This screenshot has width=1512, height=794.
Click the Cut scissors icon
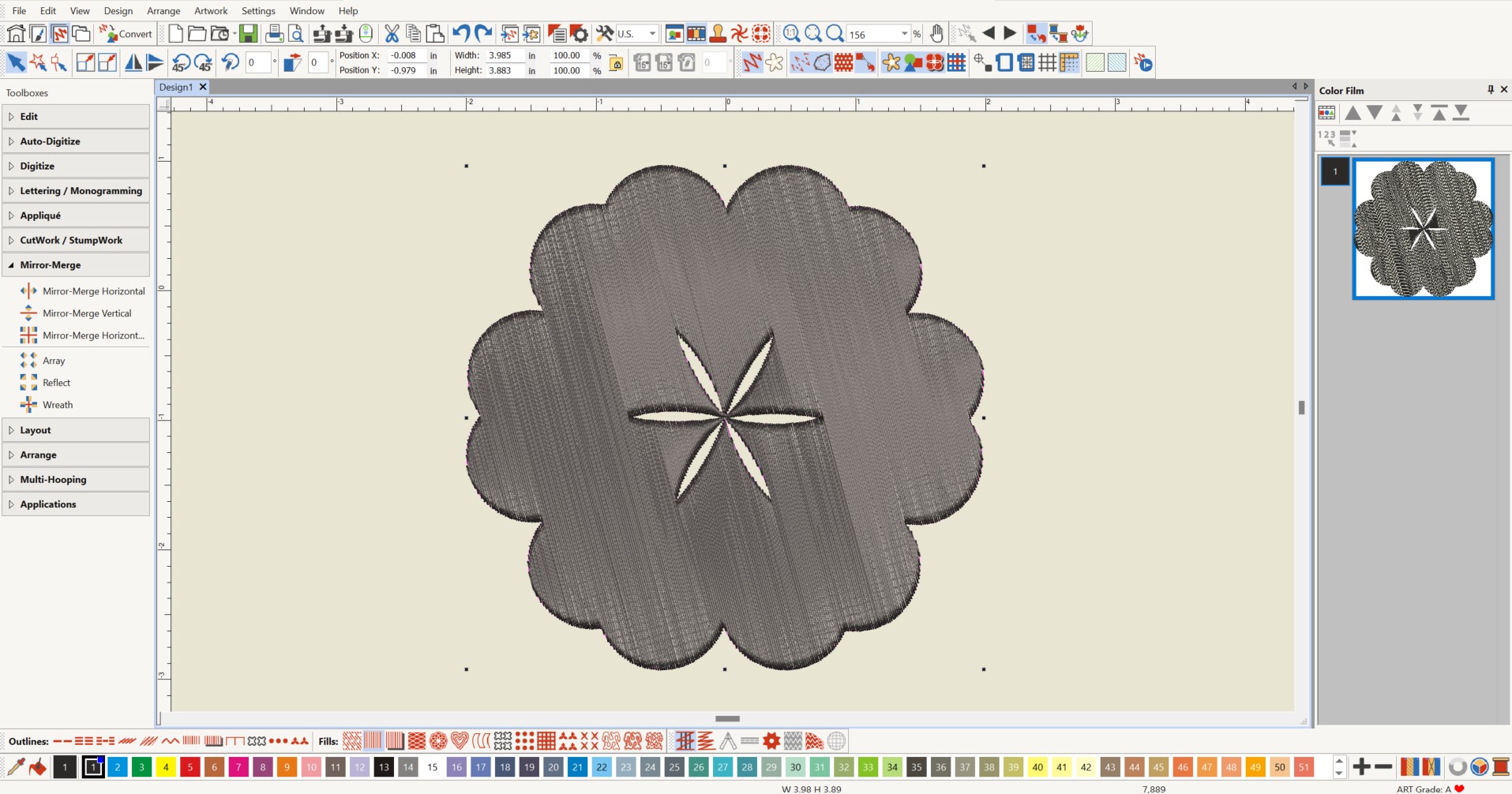(392, 33)
